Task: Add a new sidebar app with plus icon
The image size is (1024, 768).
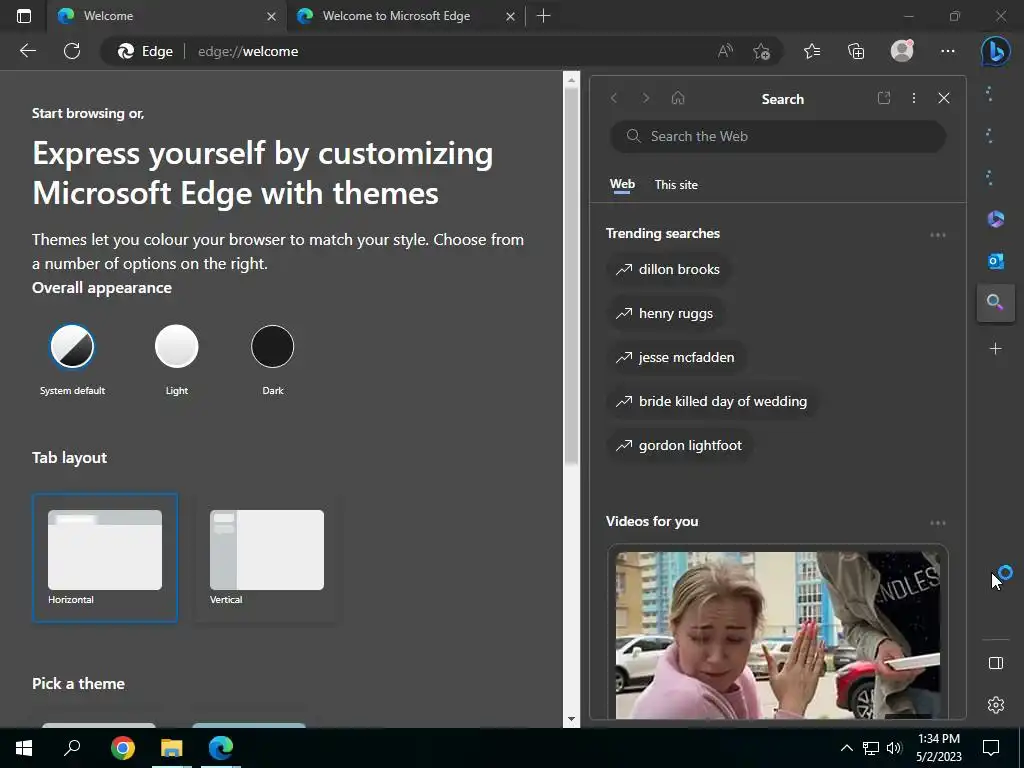Action: click(x=995, y=349)
